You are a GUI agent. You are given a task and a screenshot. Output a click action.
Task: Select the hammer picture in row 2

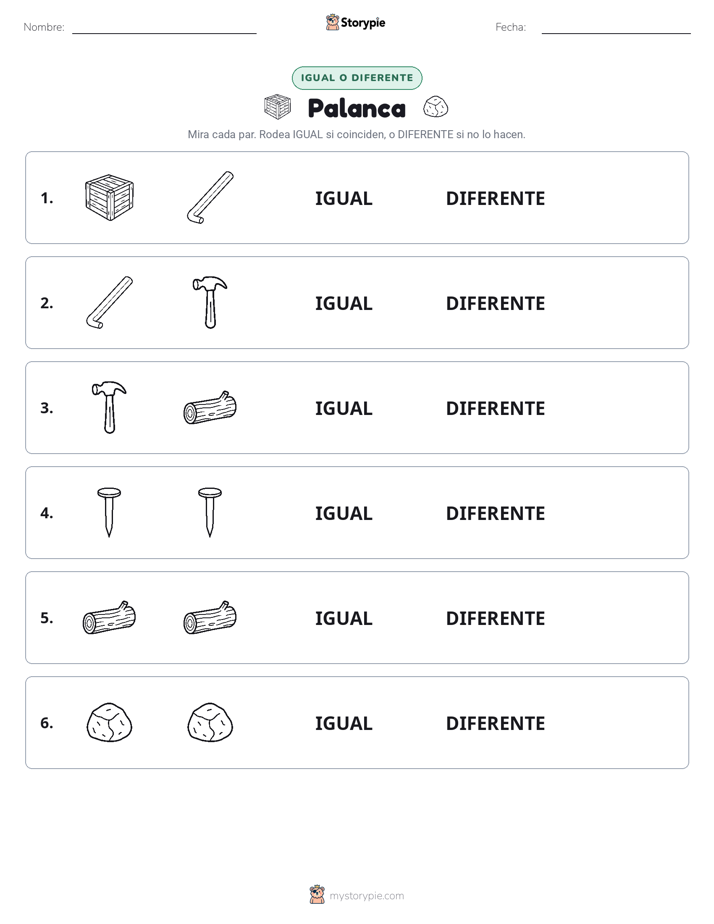(x=210, y=302)
